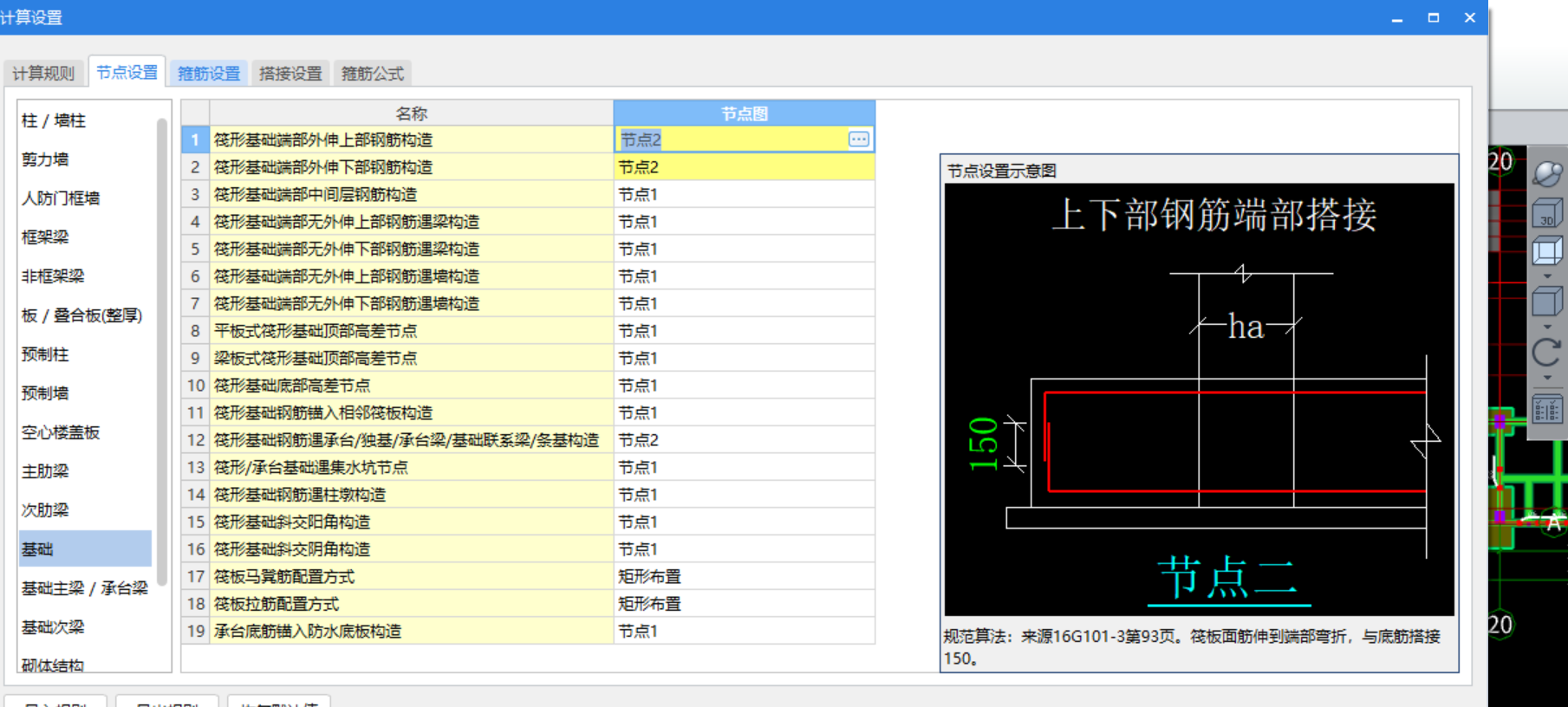Select row 筏板马凳筋配置方式
The height and width of the screenshot is (707, 1568).
411,576
